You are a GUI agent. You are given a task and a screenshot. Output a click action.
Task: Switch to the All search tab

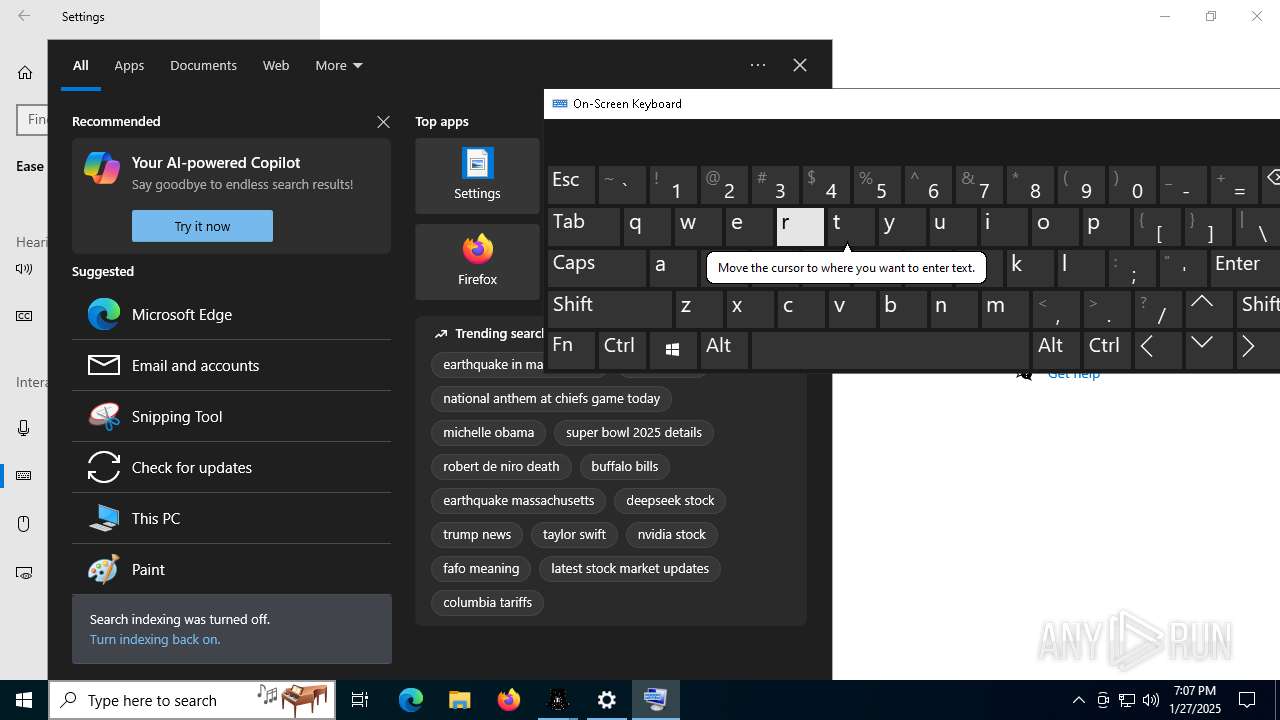pyautogui.click(x=80, y=65)
